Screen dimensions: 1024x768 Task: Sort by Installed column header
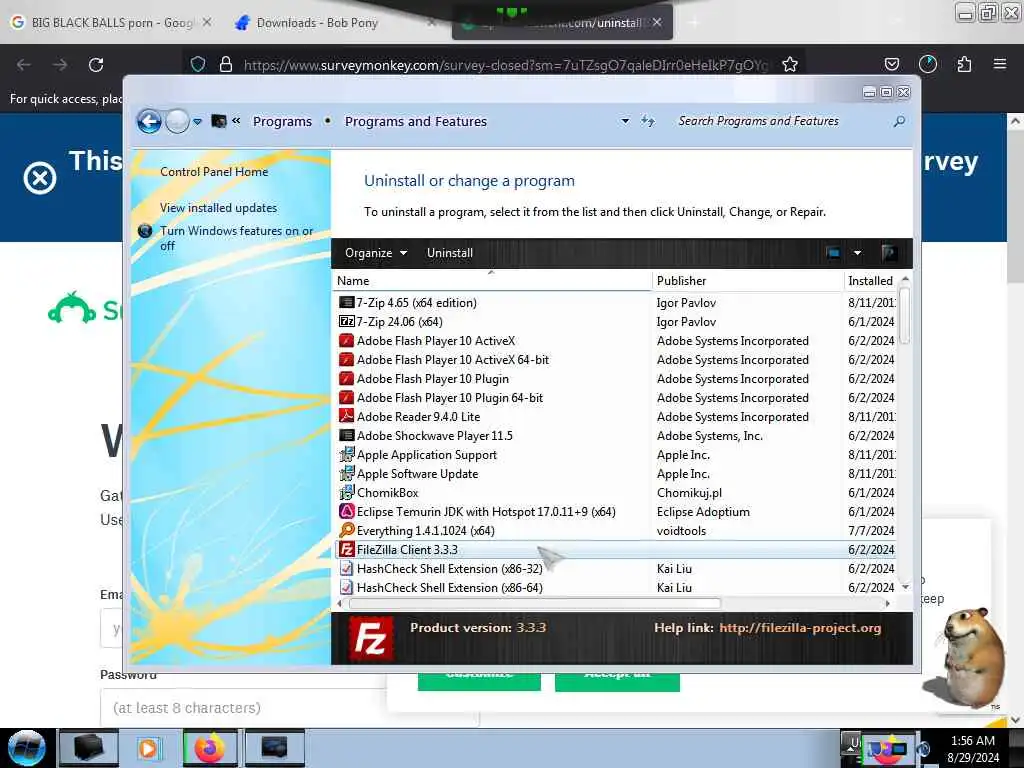872,281
